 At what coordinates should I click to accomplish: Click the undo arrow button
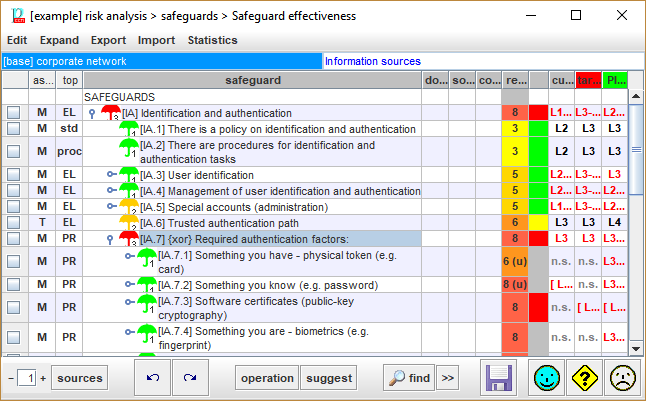tap(153, 378)
